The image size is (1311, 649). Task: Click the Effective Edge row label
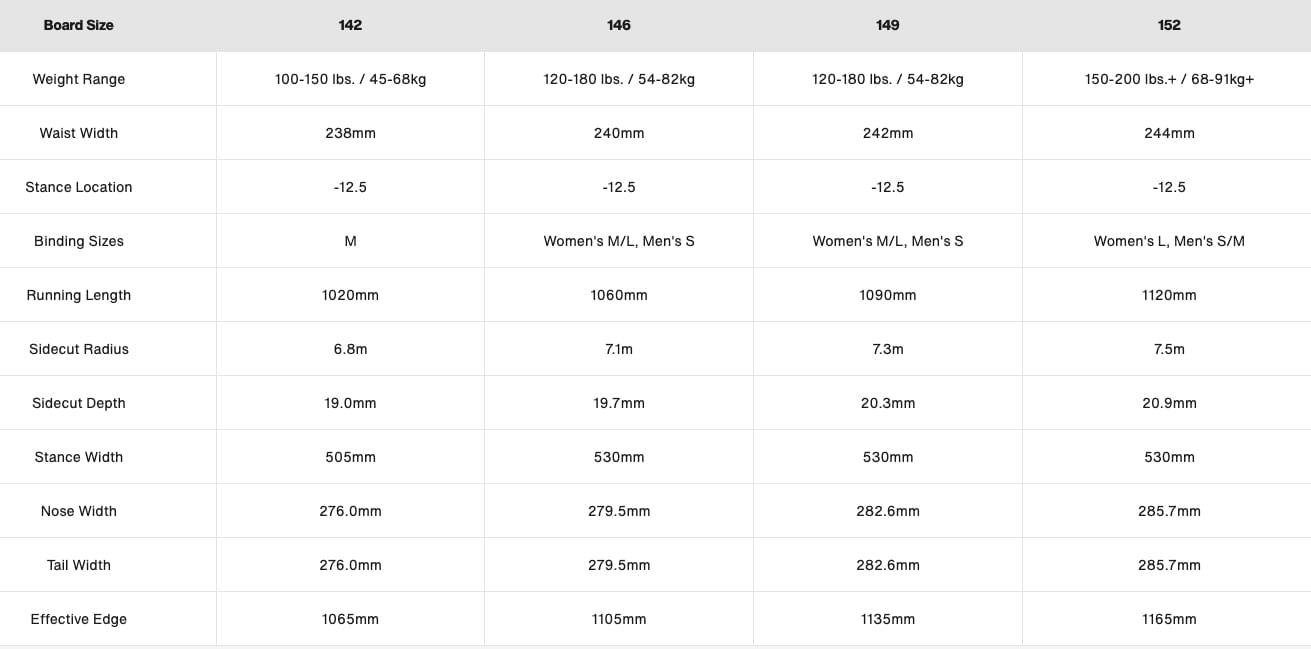coord(79,619)
